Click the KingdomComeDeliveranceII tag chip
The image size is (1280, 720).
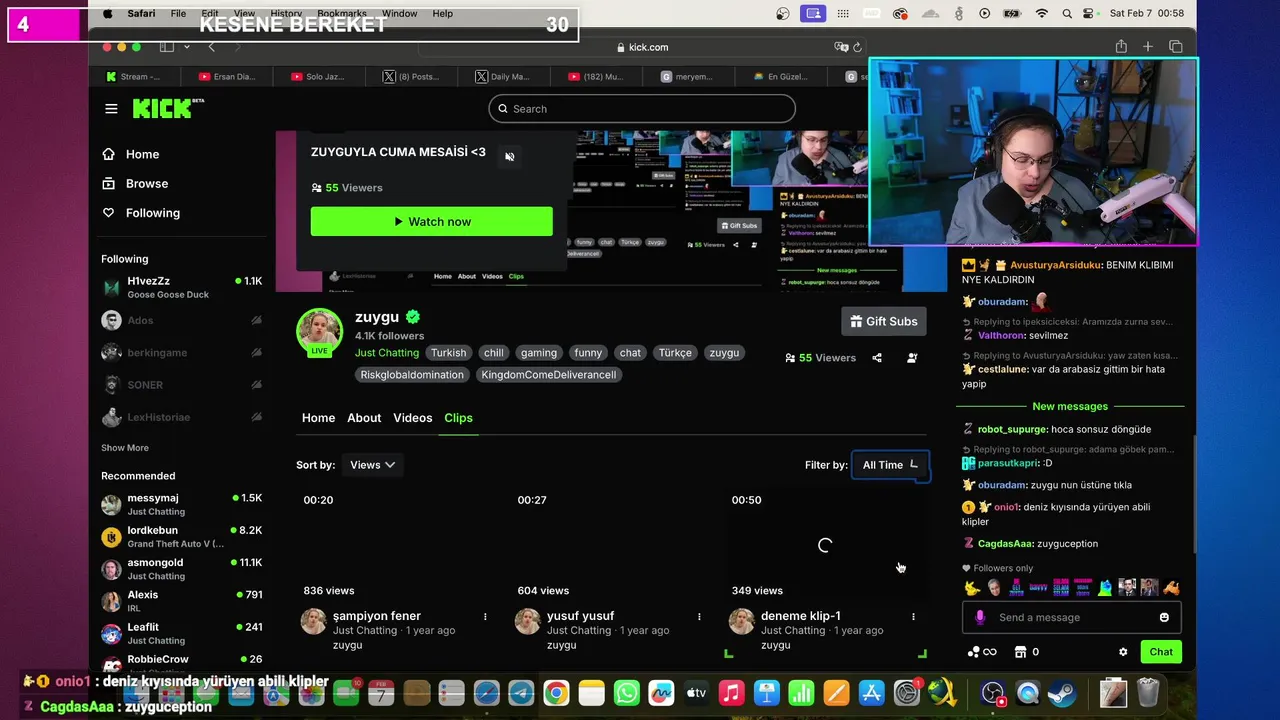(549, 375)
